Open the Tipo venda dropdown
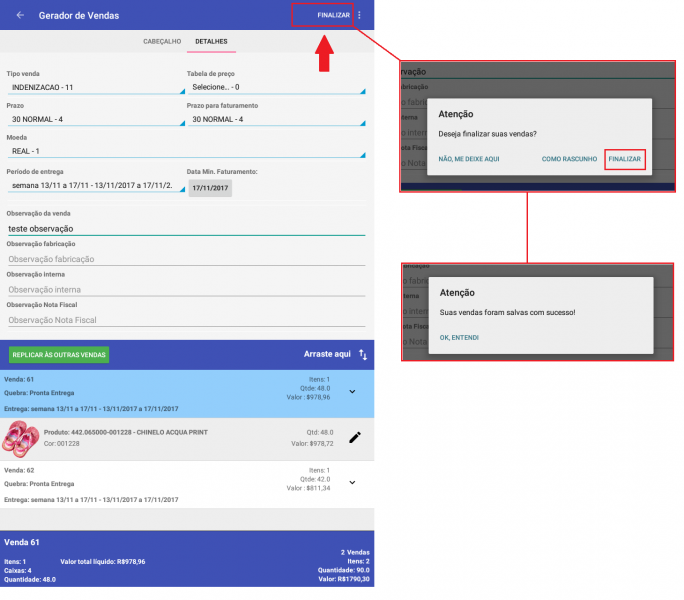The width and height of the screenshot is (684, 600). [x=94, y=87]
